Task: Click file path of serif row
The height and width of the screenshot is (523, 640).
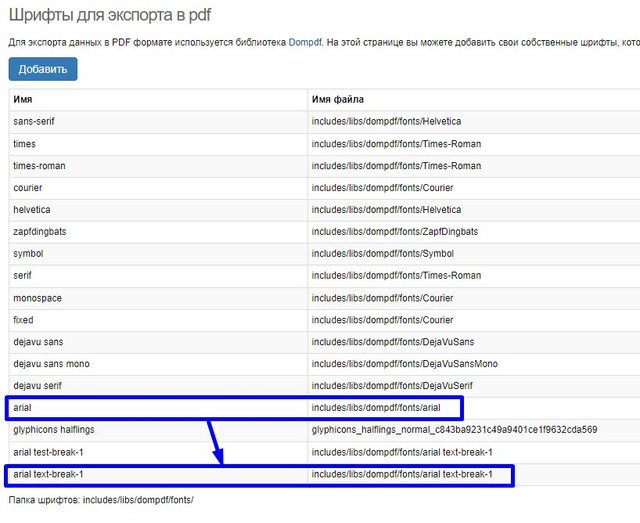Action: pos(396,276)
